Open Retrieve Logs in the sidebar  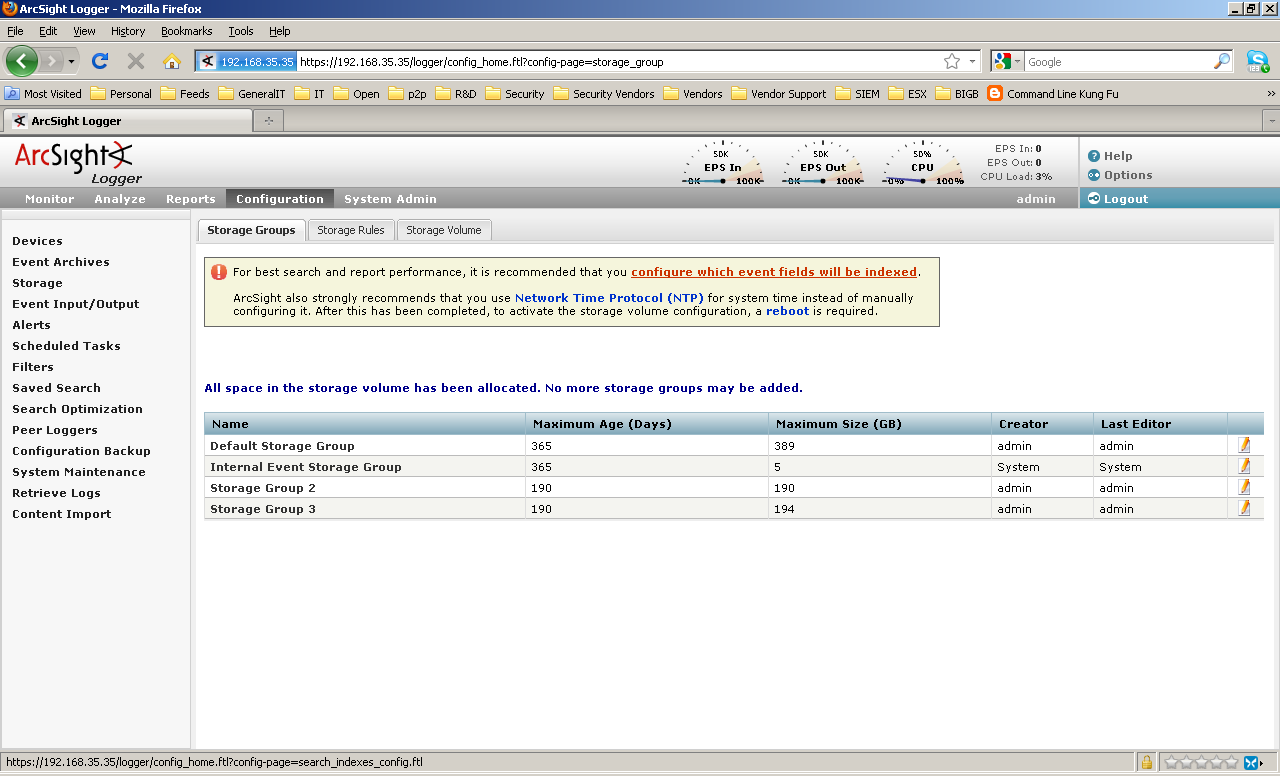[56, 493]
